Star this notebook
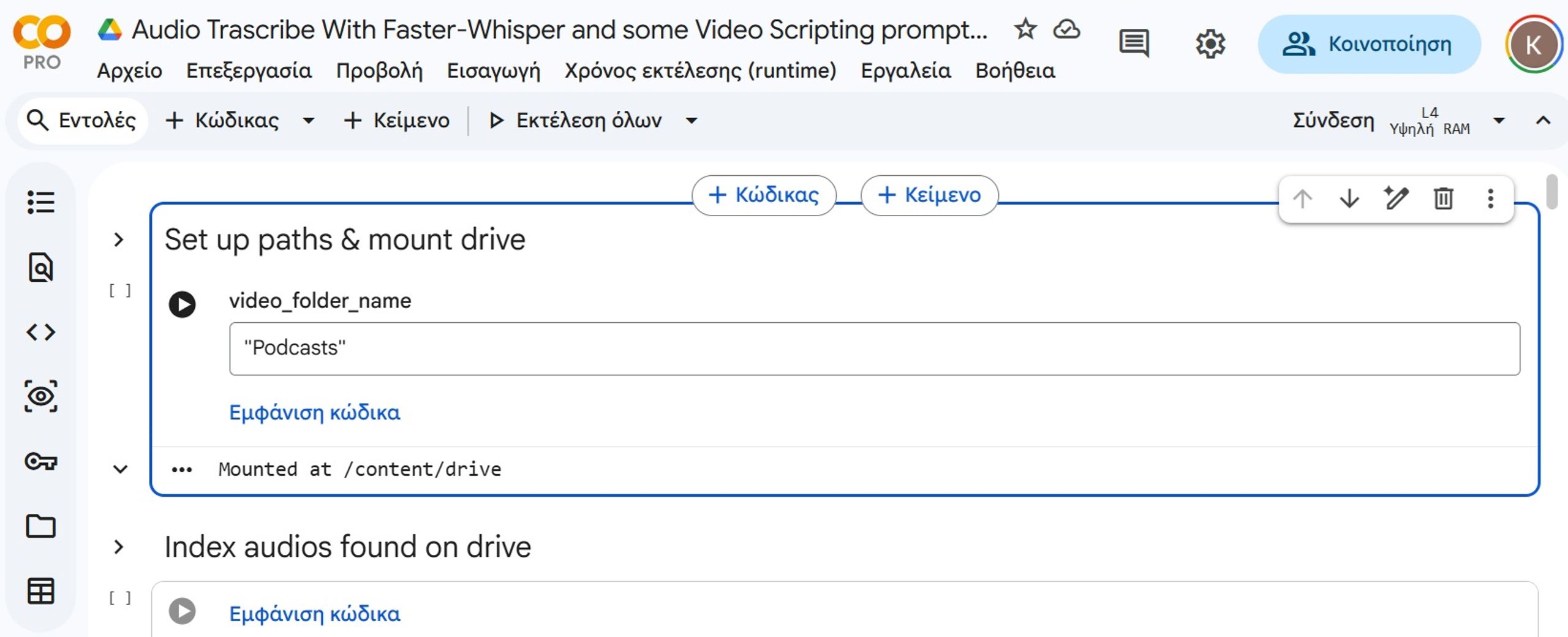 click(1025, 29)
